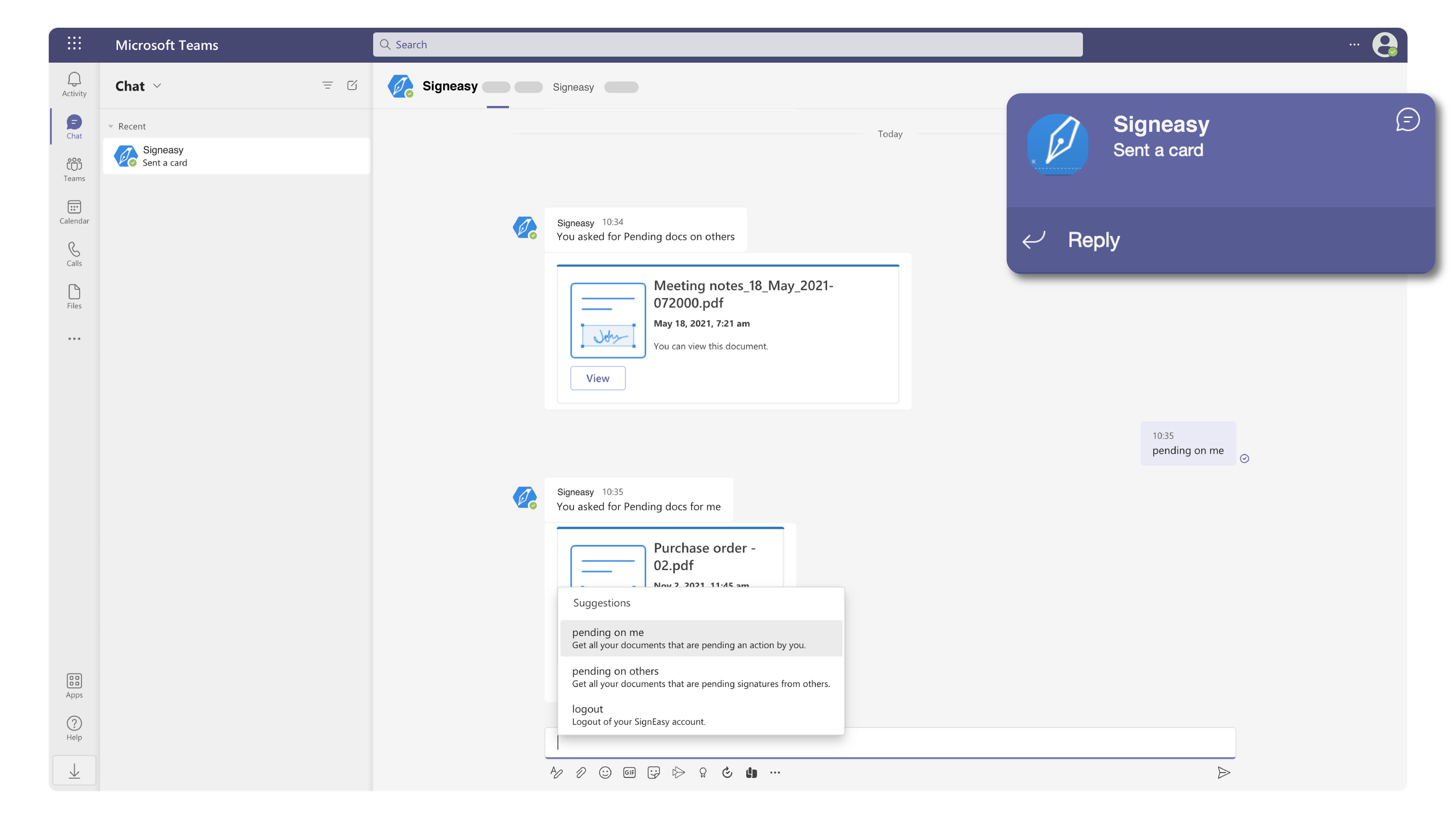Open the emoji picker in the compose toolbar
Image resolution: width=1456 pixels, height=819 pixels.
(605, 773)
